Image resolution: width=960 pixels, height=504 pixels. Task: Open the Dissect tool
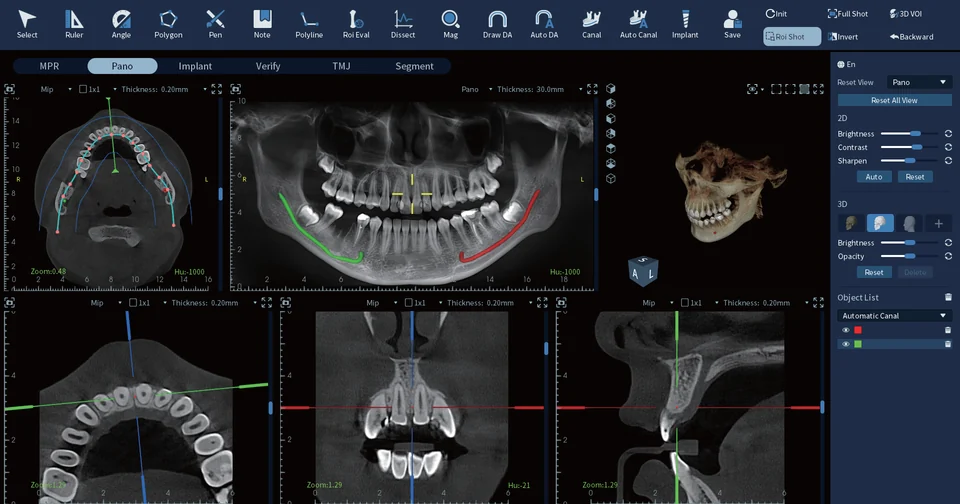(x=403, y=24)
